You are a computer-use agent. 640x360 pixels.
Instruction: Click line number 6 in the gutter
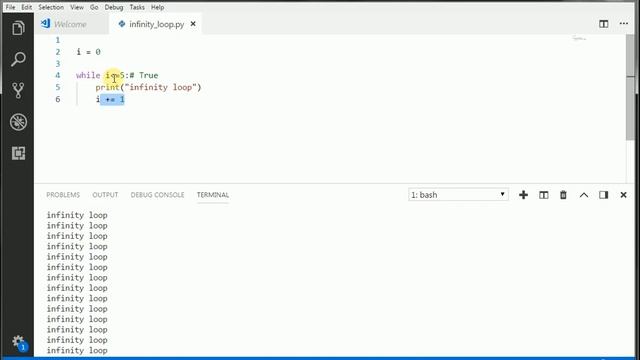pyautogui.click(x=58, y=99)
